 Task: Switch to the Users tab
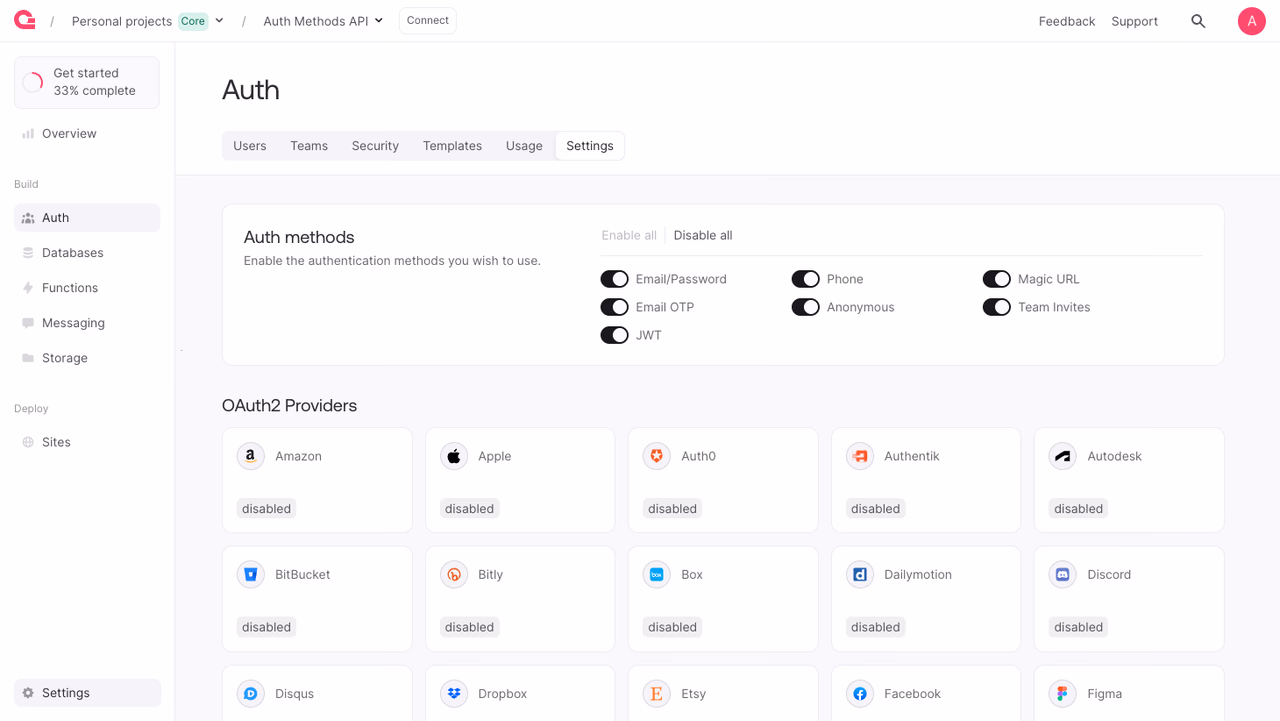pyautogui.click(x=250, y=146)
